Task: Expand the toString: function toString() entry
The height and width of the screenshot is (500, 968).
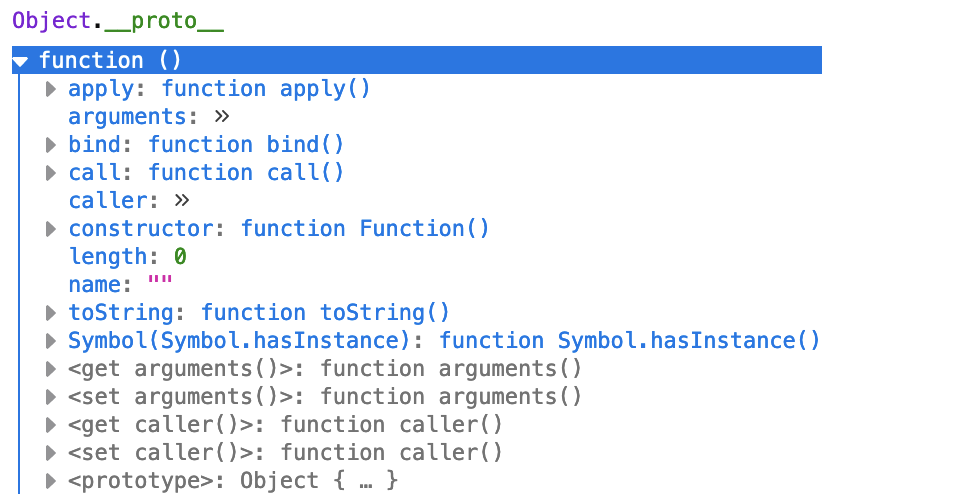Action: point(51,313)
